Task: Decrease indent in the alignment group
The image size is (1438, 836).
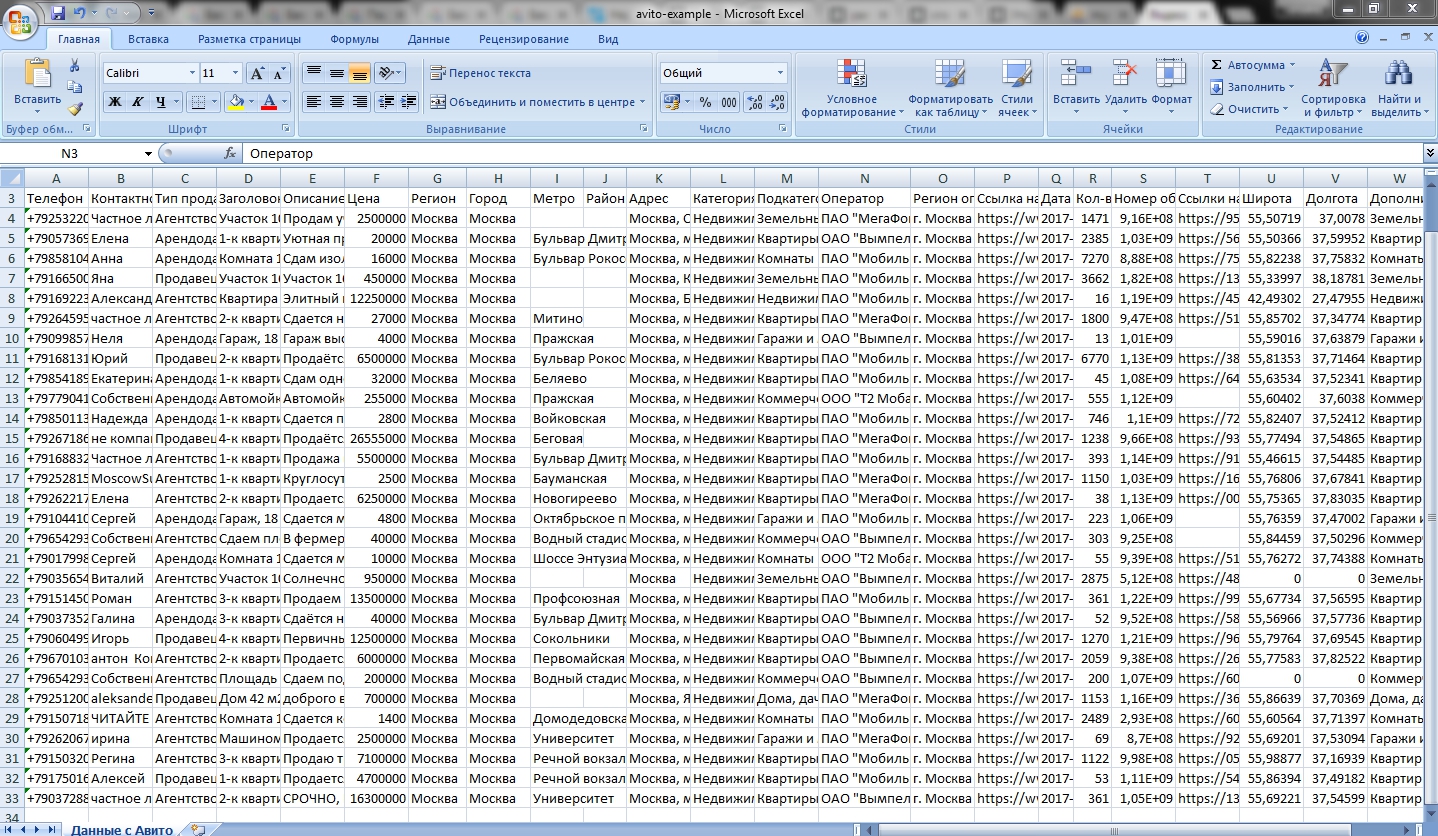Action: (386, 102)
